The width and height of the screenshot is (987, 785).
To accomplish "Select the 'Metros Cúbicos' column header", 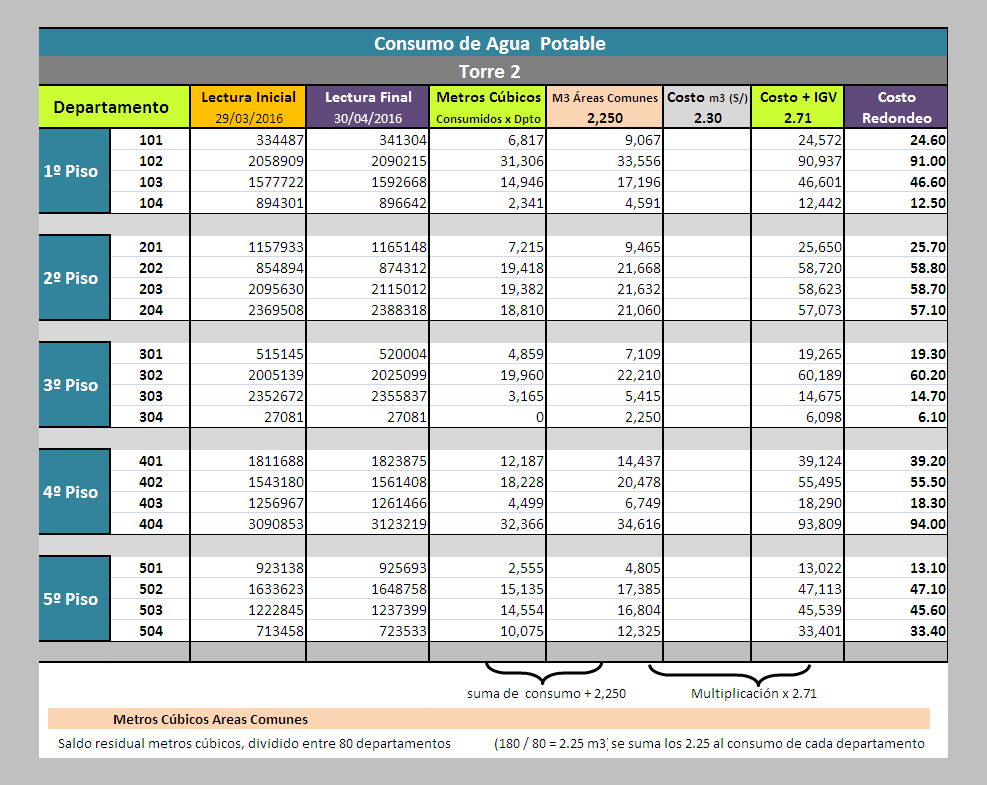I will (488, 107).
